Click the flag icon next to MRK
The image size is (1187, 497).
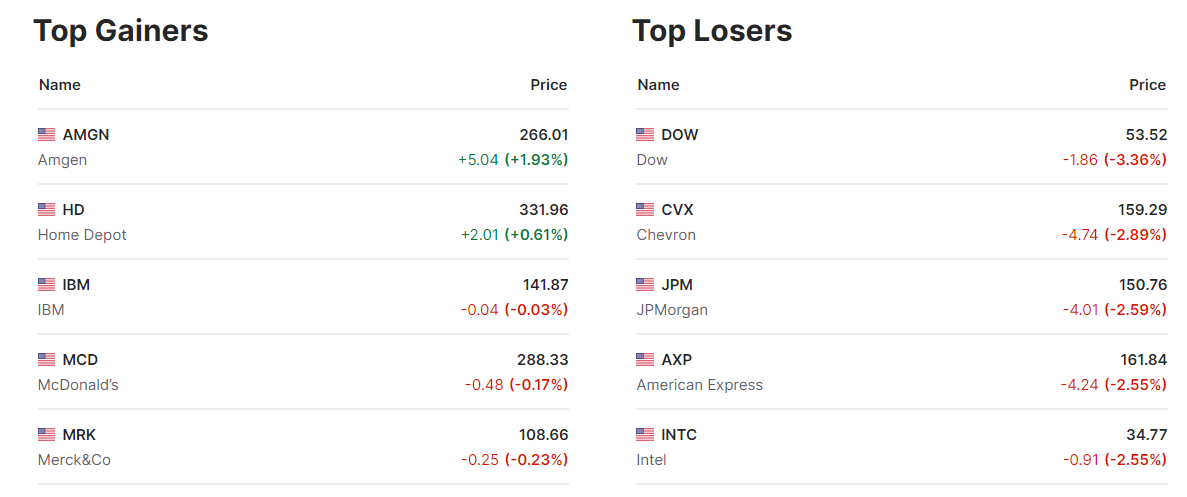(46, 434)
